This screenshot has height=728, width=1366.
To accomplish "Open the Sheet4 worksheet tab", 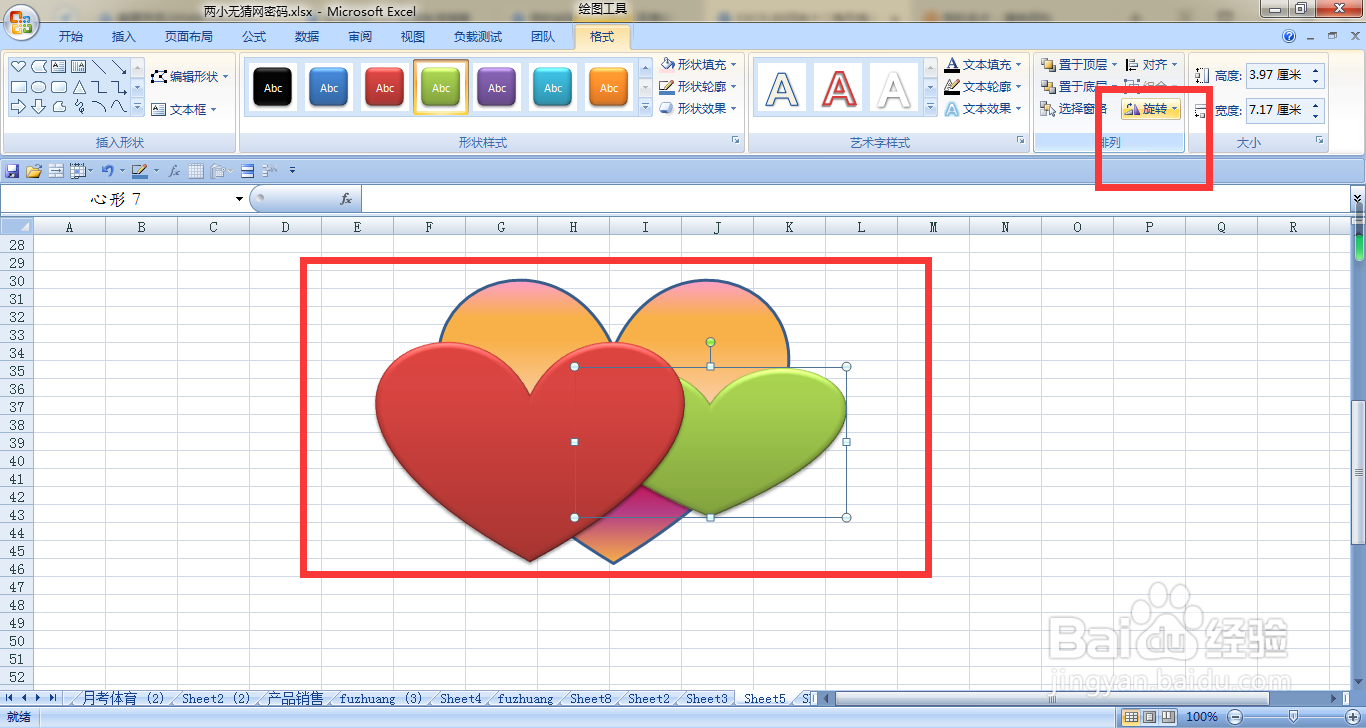I will coord(460,699).
